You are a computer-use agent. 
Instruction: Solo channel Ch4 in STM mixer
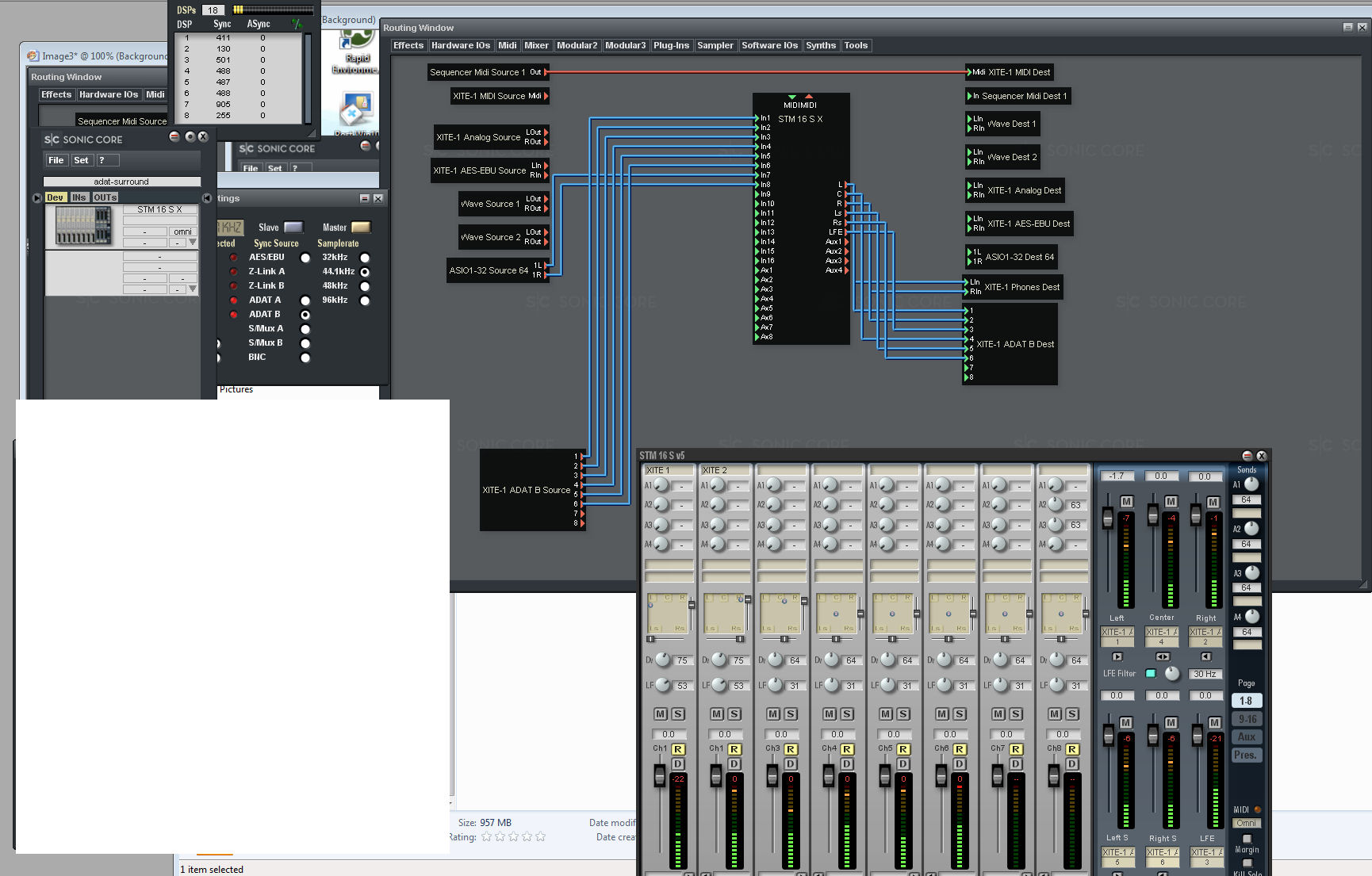[x=847, y=714]
